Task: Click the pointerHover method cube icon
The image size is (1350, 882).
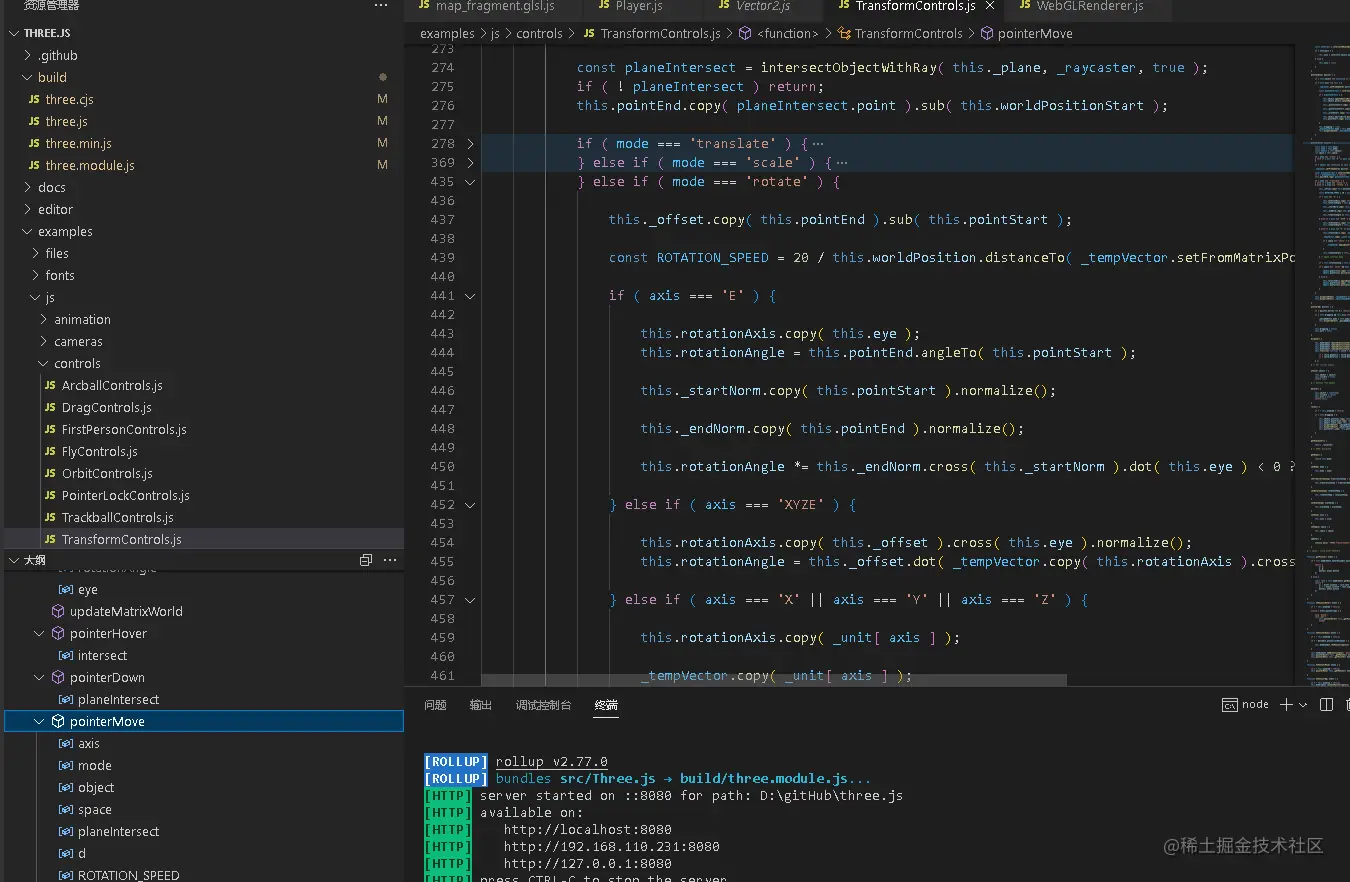Action: pyautogui.click(x=58, y=633)
